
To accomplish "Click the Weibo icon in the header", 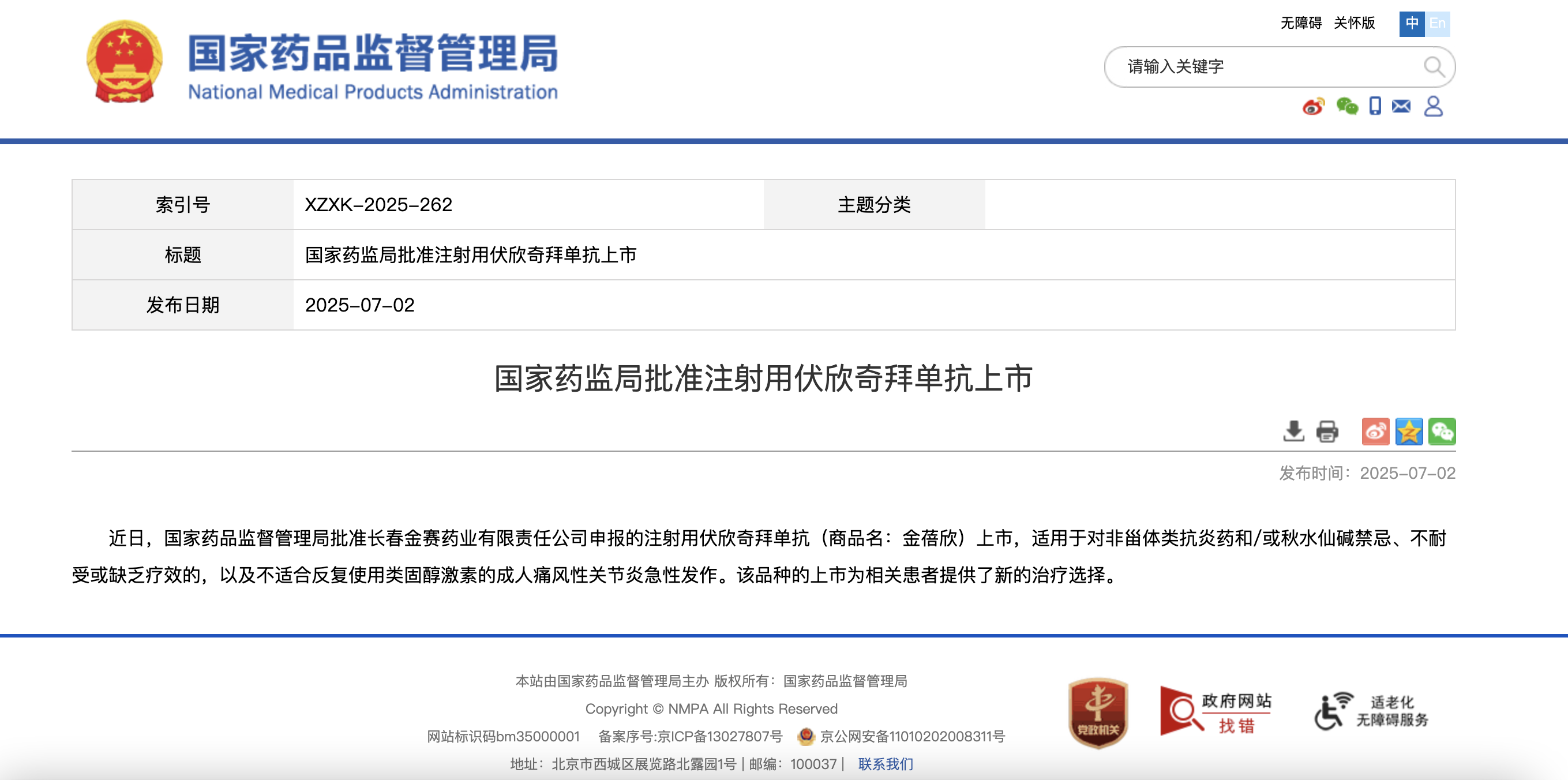I will pos(1313,107).
